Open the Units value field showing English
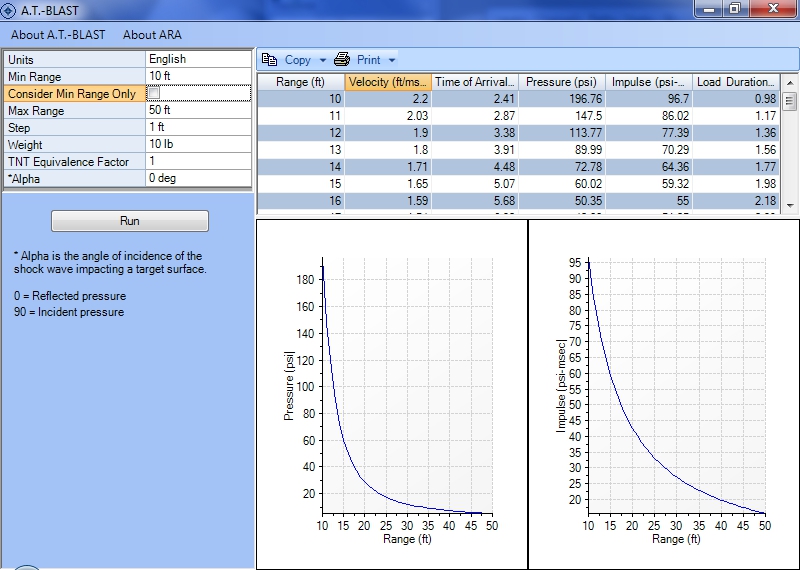Screen dimensions: 800x570 [x=198, y=59]
